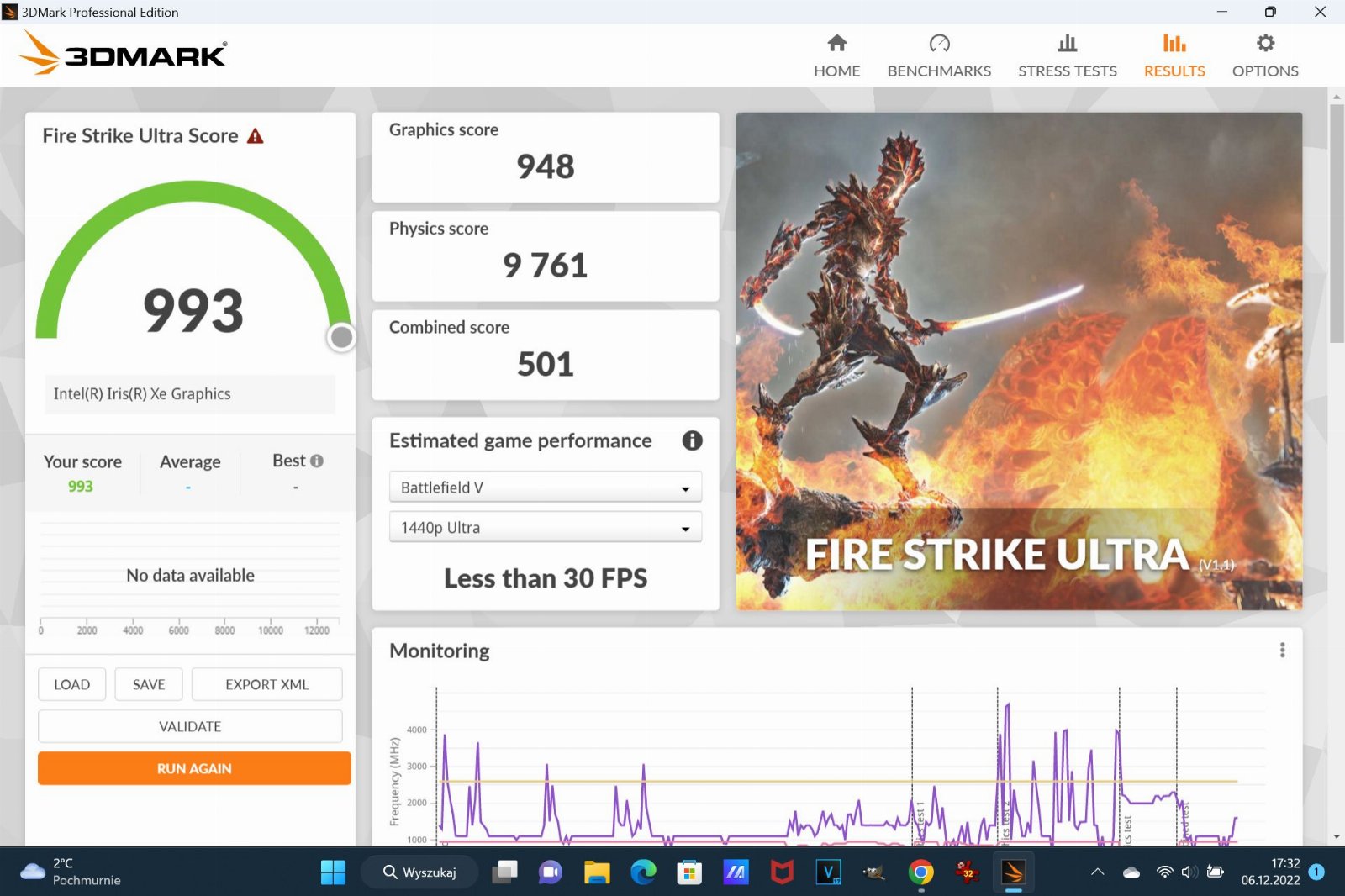Open the chat app on taskbar
This screenshot has width=1345, height=896.
pos(551,872)
